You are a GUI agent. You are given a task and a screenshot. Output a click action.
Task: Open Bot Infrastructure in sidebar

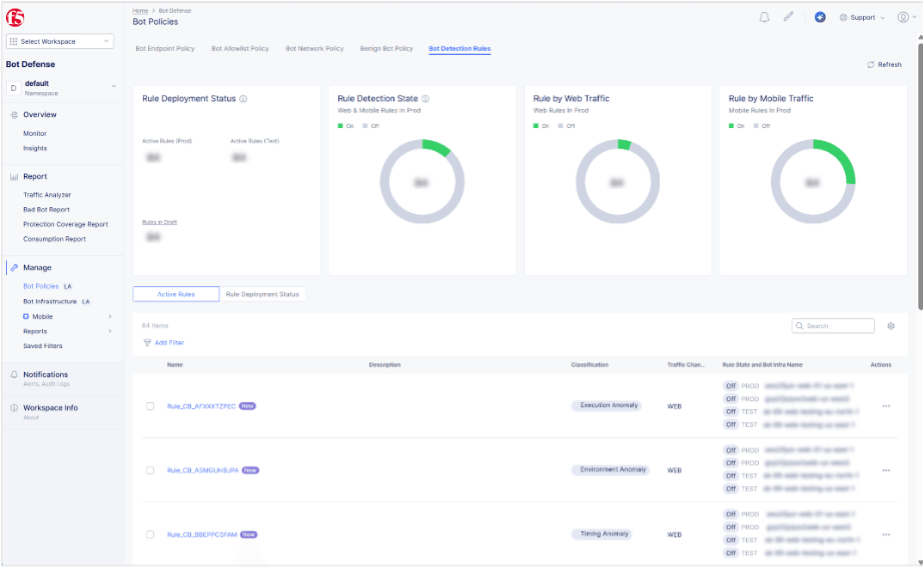tap(50, 301)
